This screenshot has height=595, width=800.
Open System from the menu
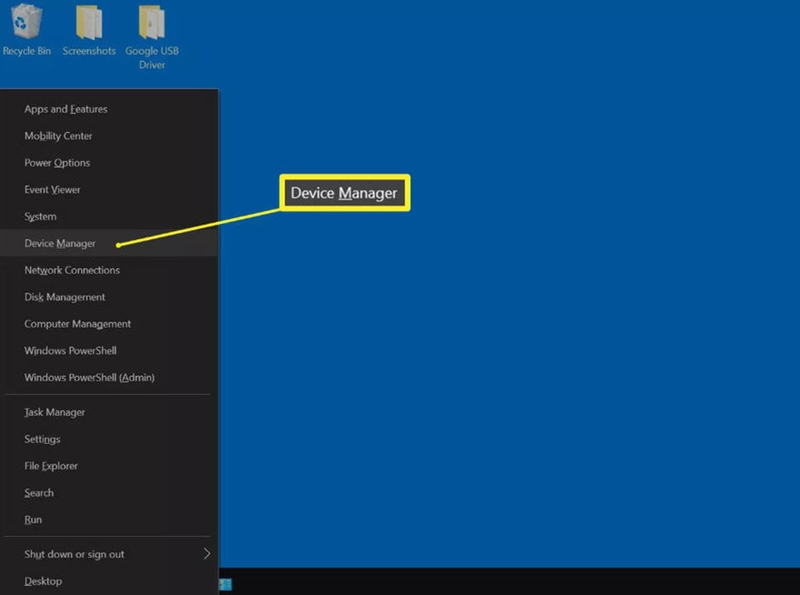(111, 216)
